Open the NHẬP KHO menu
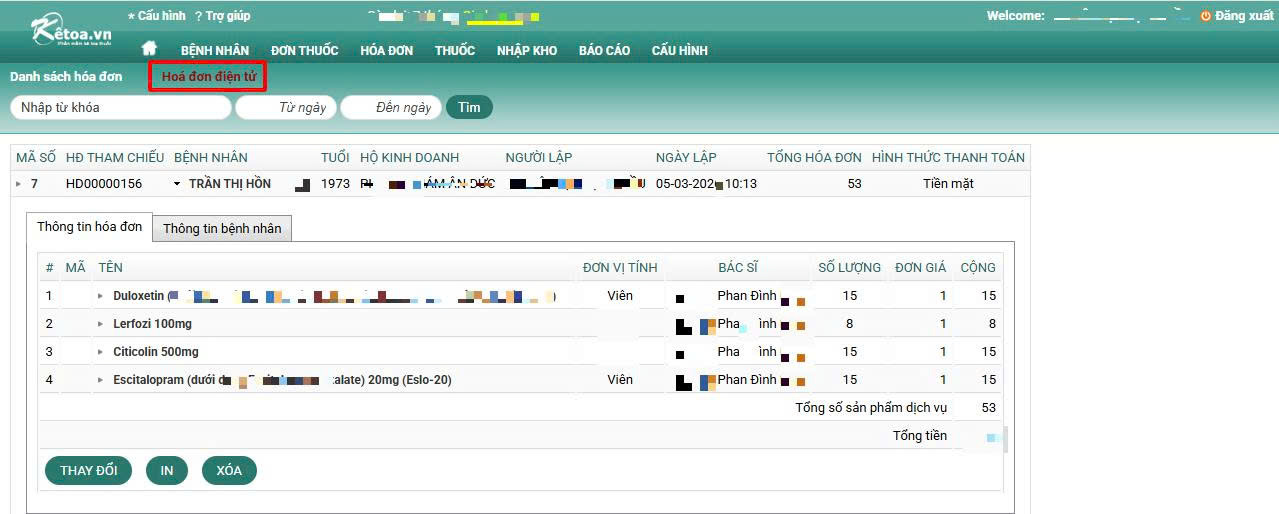This screenshot has width=1279, height=514. 526,50
